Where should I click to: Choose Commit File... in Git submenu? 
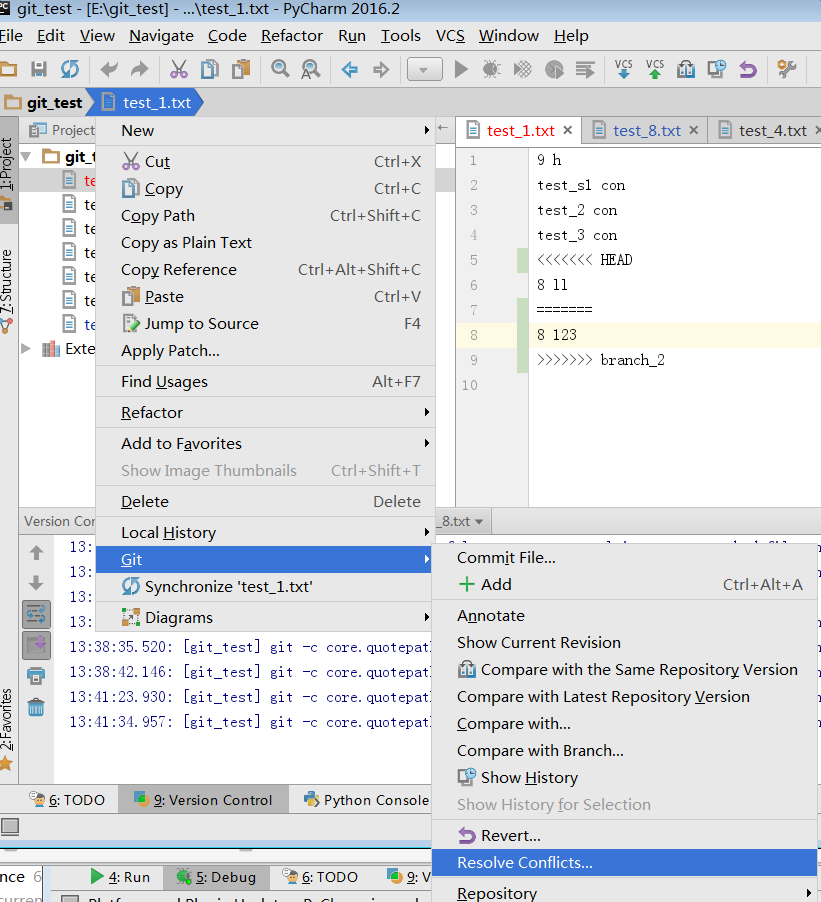coord(625,557)
